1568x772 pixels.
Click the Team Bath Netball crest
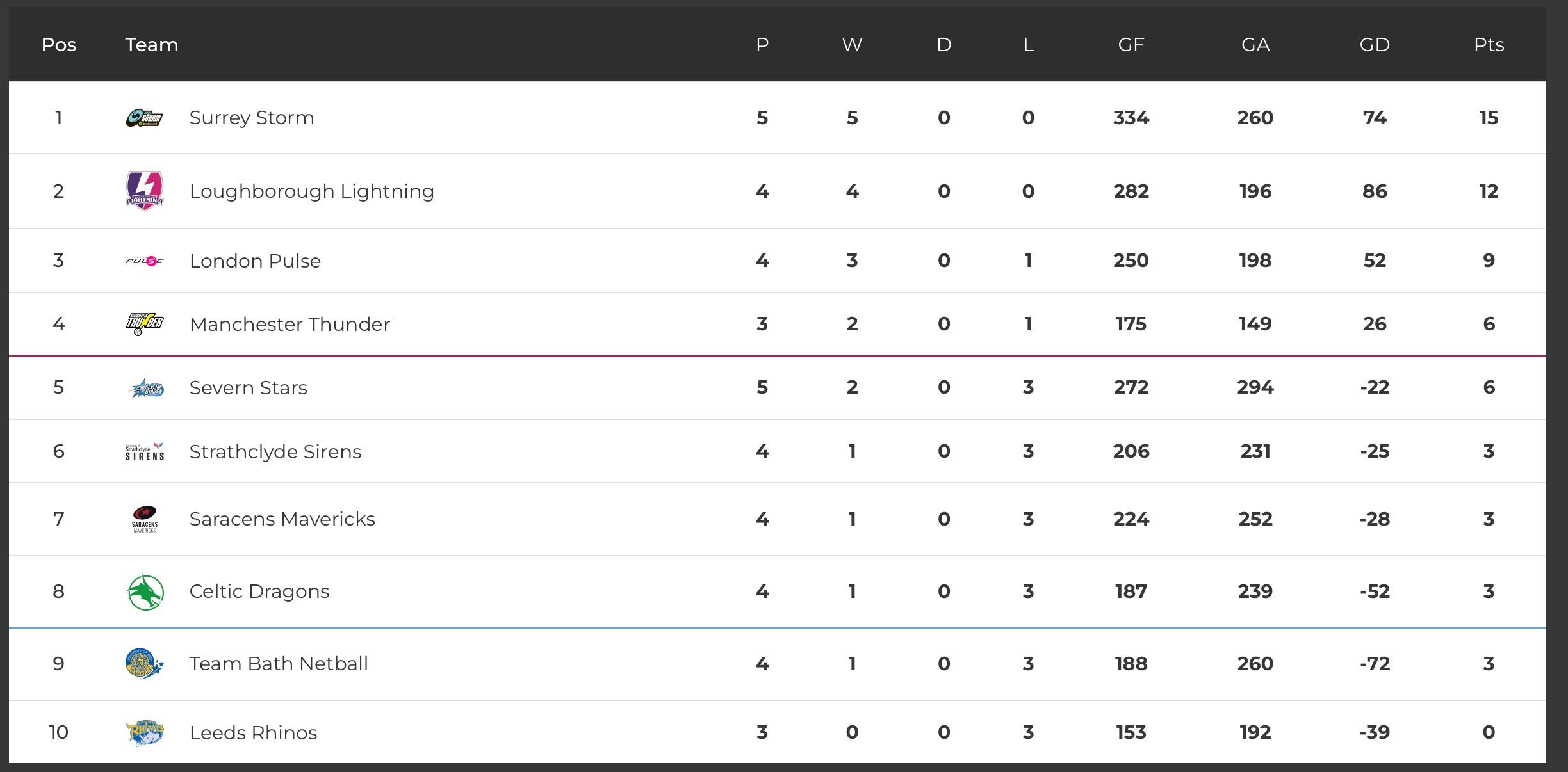click(x=144, y=664)
